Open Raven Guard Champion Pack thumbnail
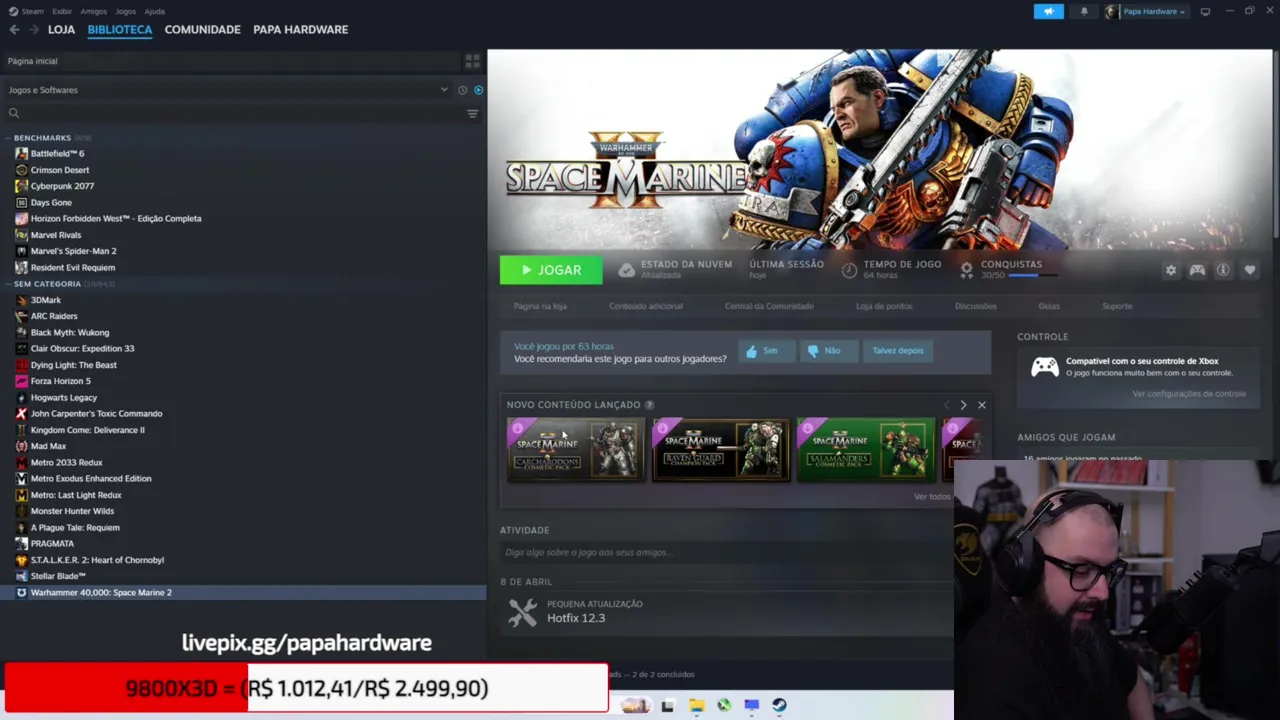This screenshot has width=1280, height=720. coord(721,450)
